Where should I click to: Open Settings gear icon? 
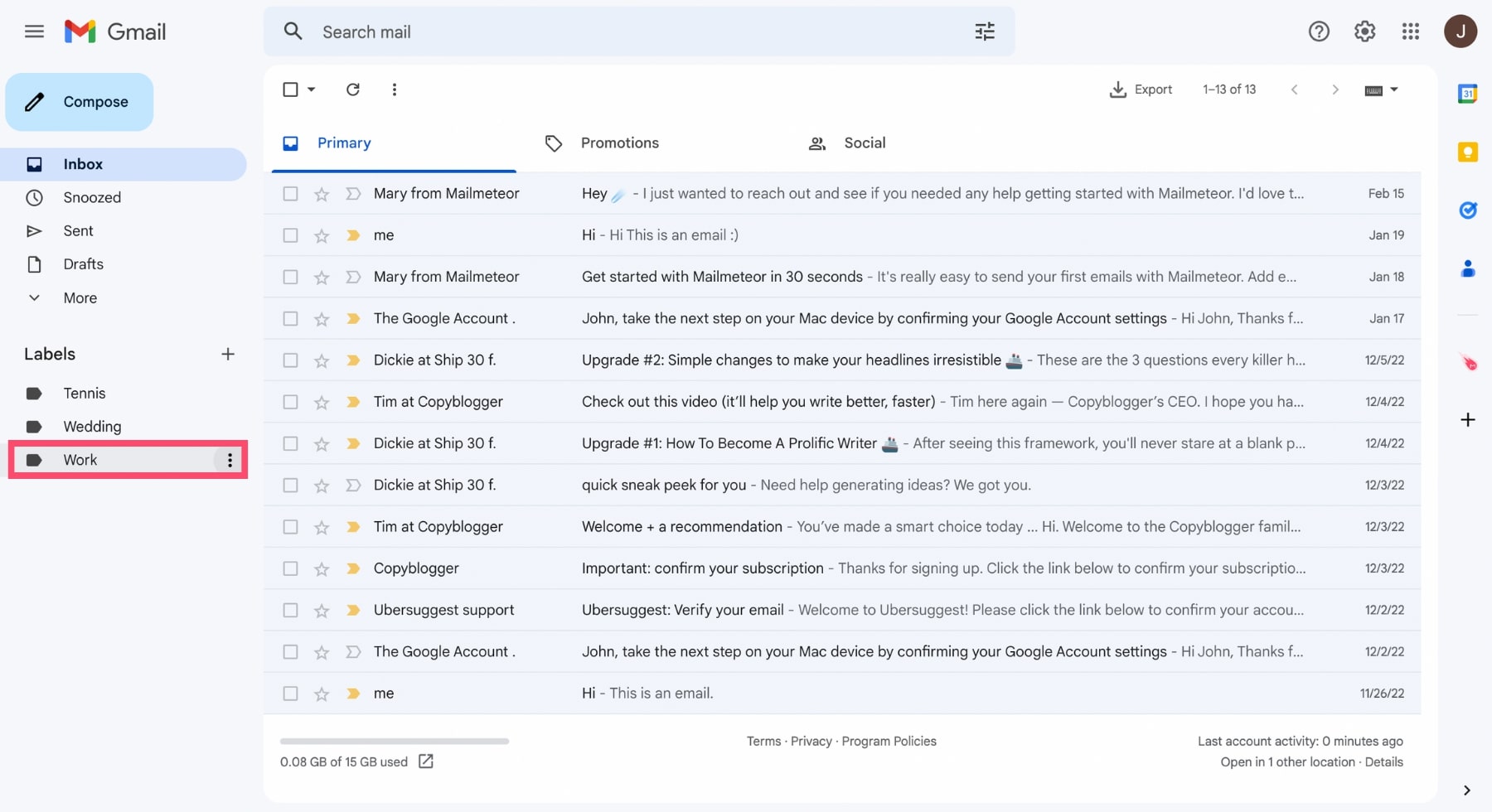[x=1364, y=31]
